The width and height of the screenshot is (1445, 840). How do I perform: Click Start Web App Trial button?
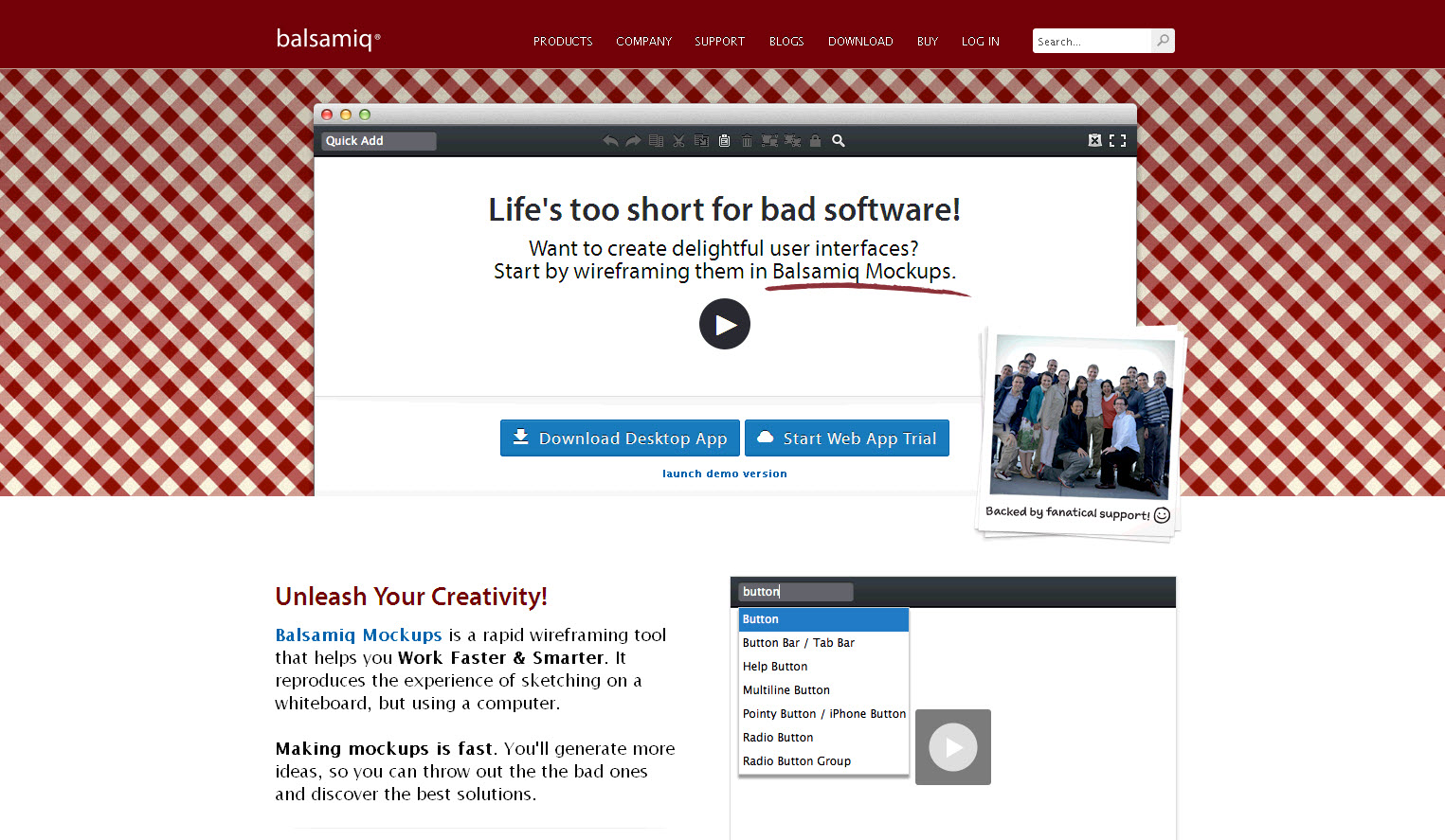[847, 438]
